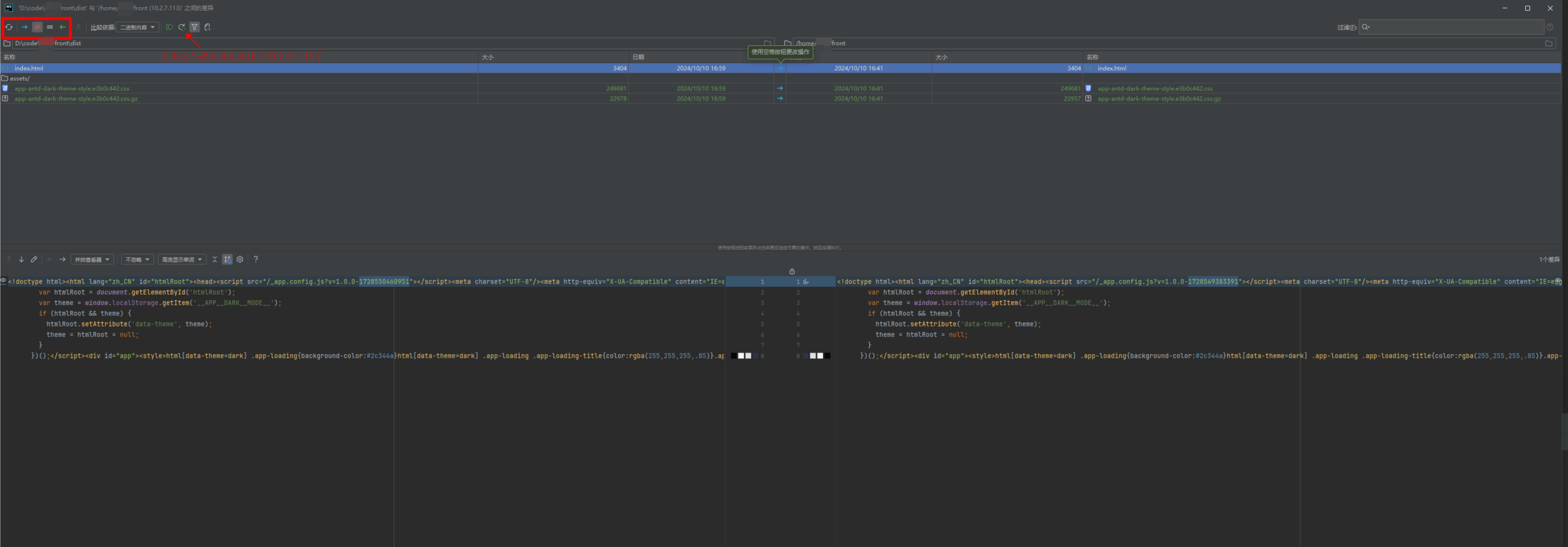This screenshot has width=1568, height=547.
Task: Open the 不忽略 whitespace dropdown
Action: tap(137, 260)
